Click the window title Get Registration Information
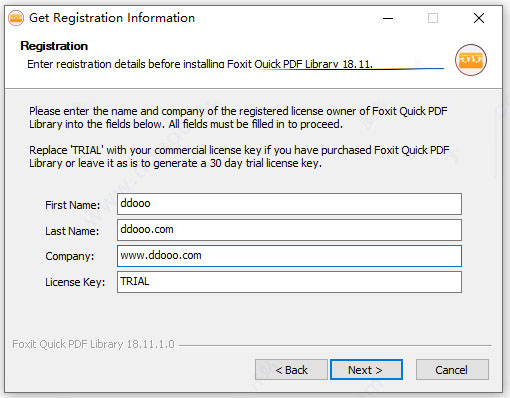The width and height of the screenshot is (510, 398). (112, 18)
